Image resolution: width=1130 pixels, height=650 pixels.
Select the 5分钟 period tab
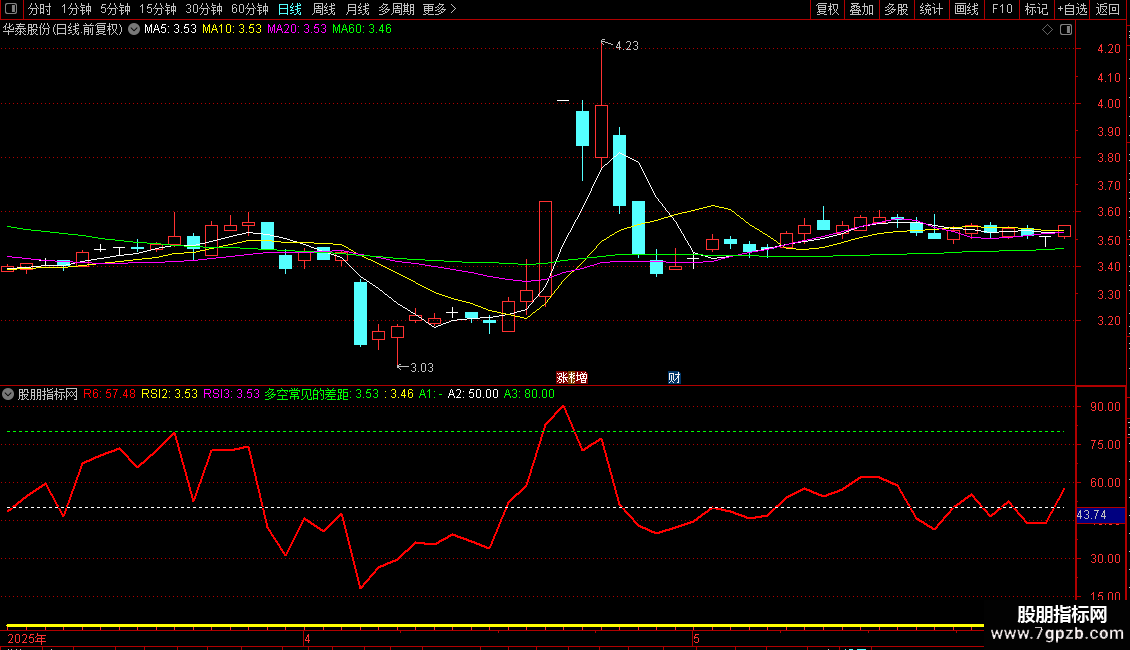click(115, 9)
